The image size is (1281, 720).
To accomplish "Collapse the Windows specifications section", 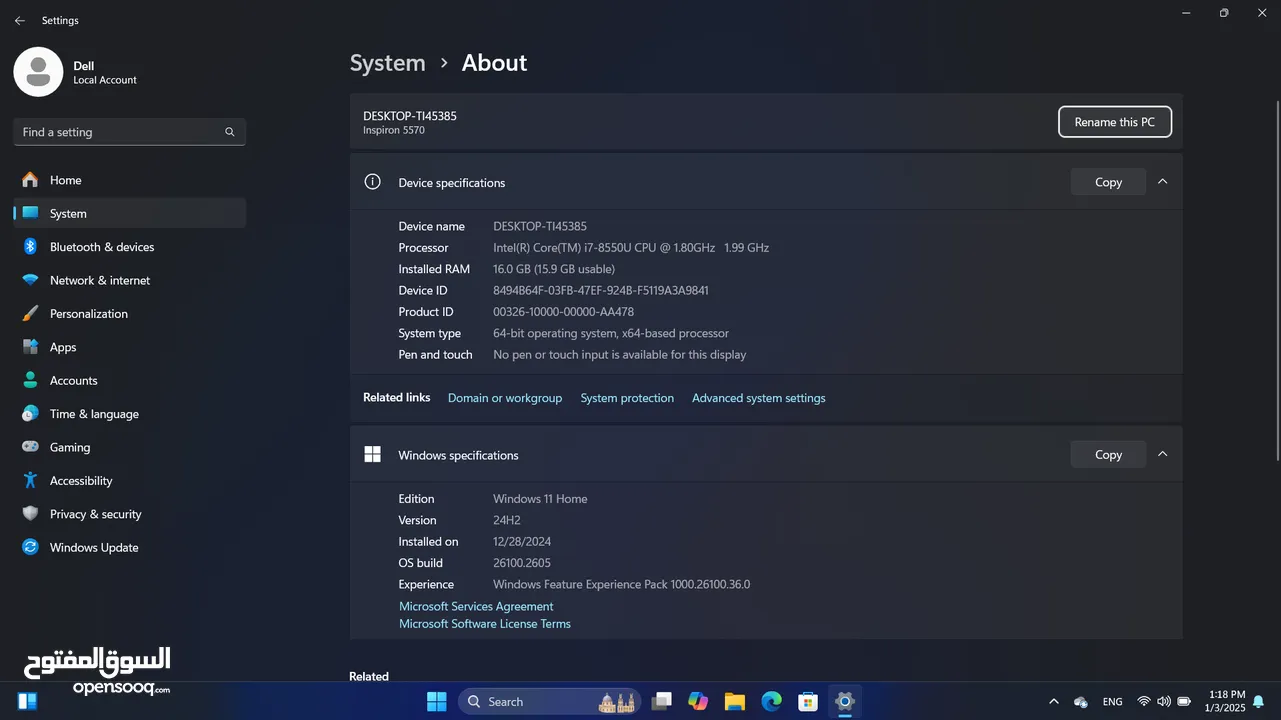I will (1162, 453).
